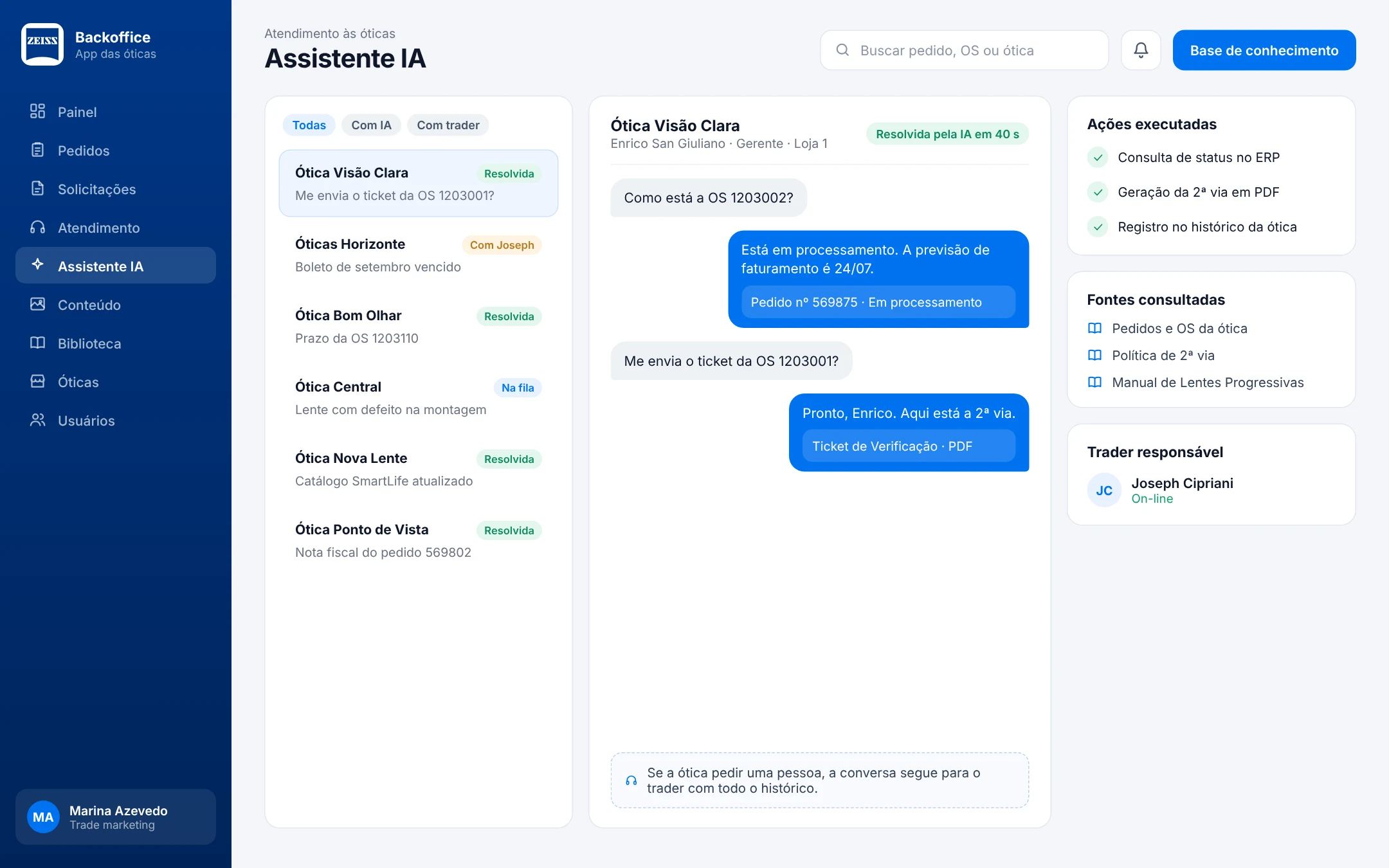1389x868 pixels.
Task: Open the Ótica Ponto de Vista conversation
Action: click(x=419, y=540)
